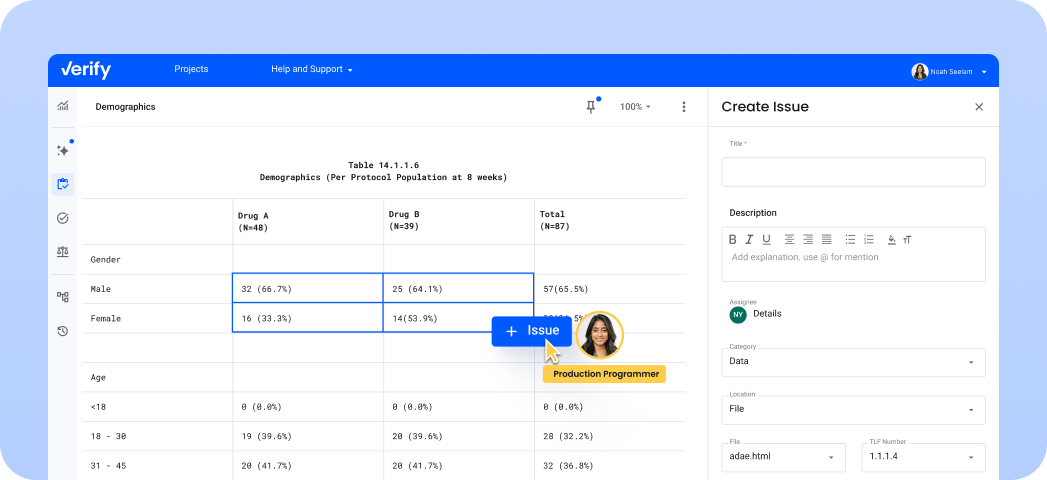Click the Table 14.1.1.6 title text
1047x480 pixels.
[383, 165]
